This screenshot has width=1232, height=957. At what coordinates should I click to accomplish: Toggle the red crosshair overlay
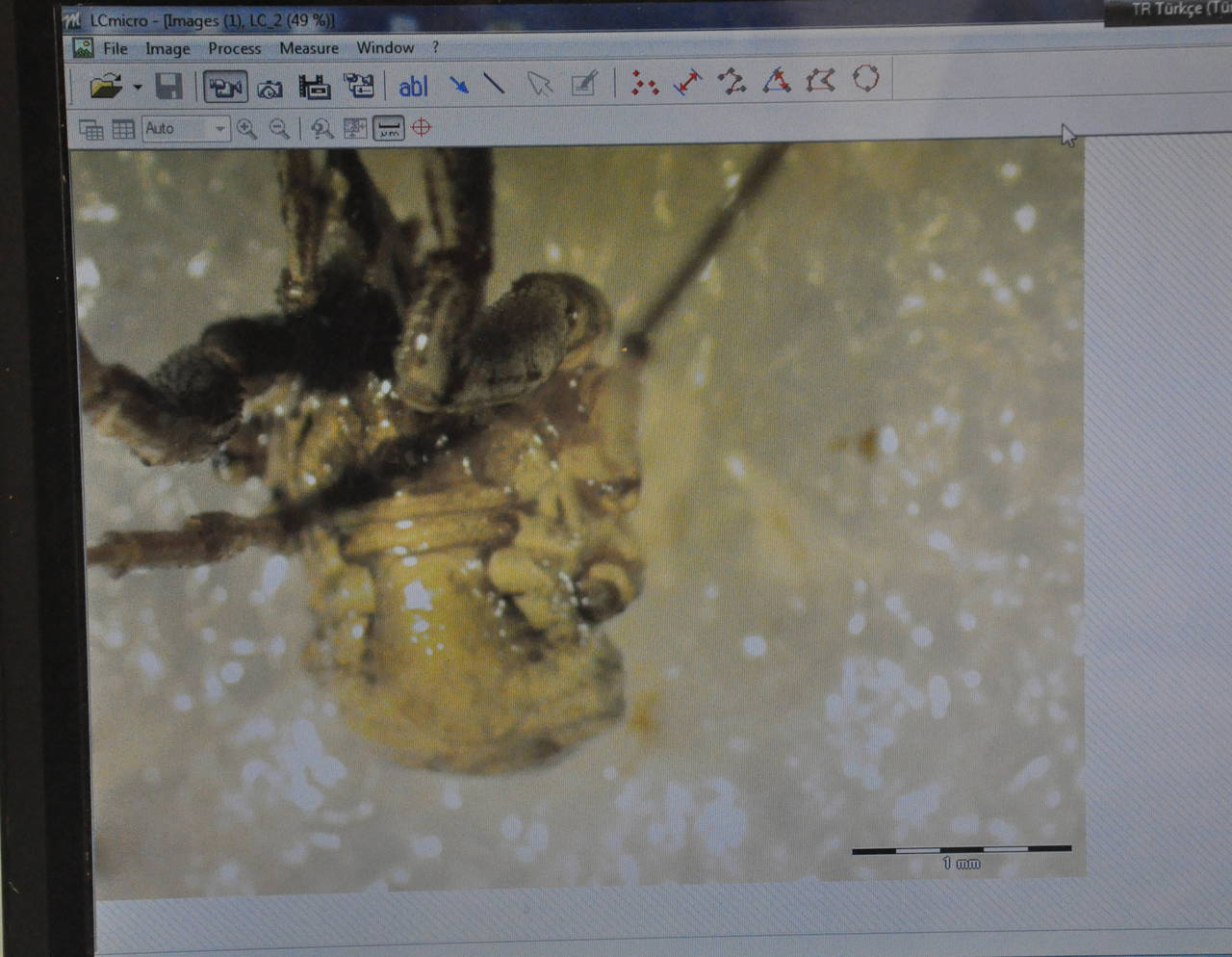[422, 127]
